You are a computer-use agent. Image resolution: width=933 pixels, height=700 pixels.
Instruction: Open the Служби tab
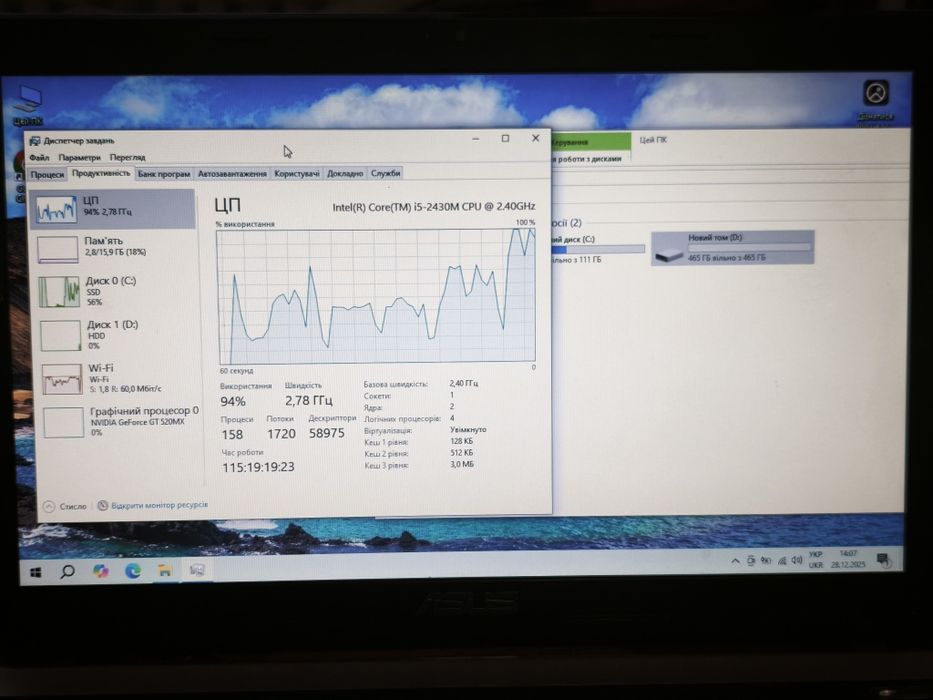386,173
